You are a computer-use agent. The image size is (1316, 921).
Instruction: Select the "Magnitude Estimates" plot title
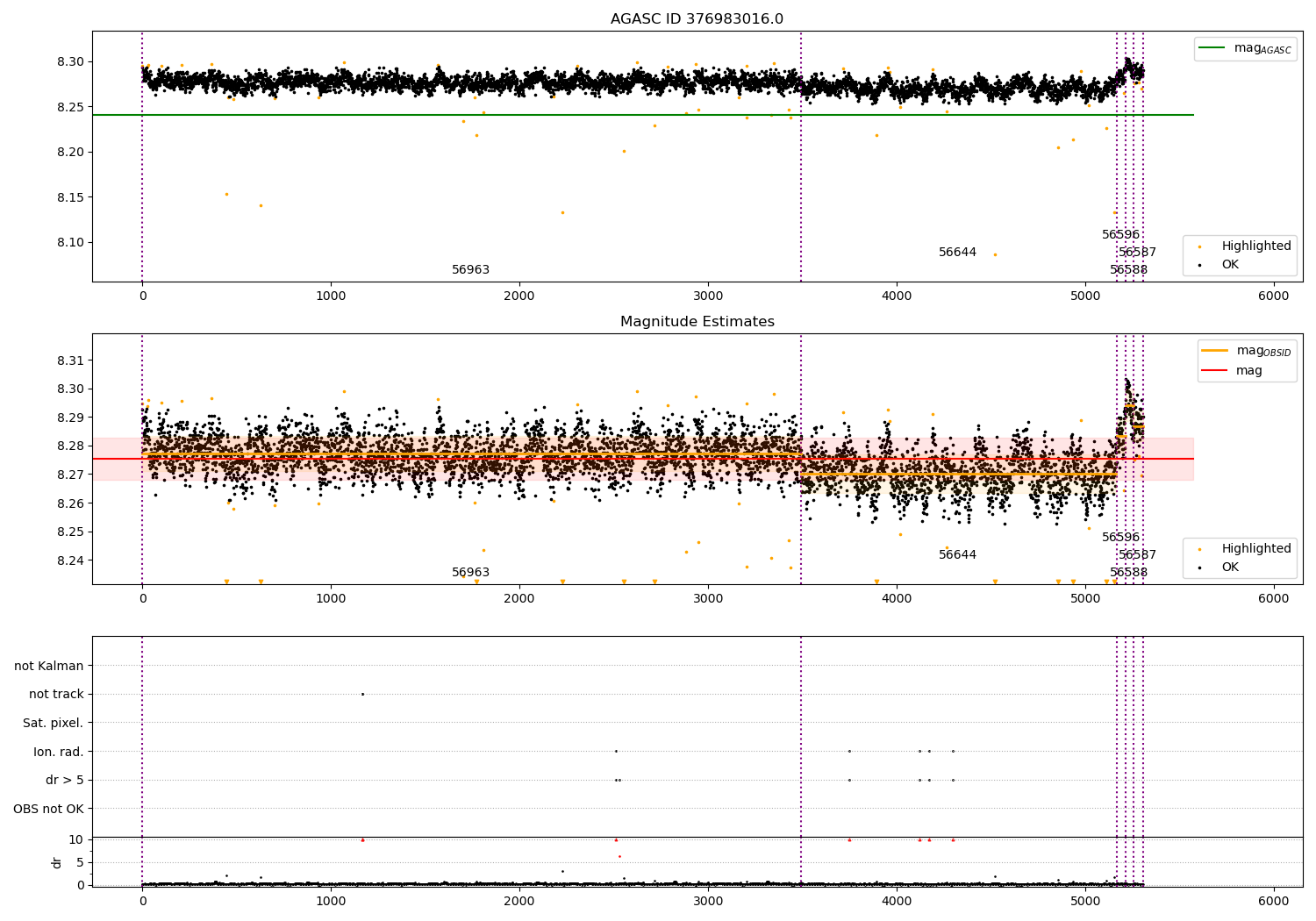pos(697,322)
